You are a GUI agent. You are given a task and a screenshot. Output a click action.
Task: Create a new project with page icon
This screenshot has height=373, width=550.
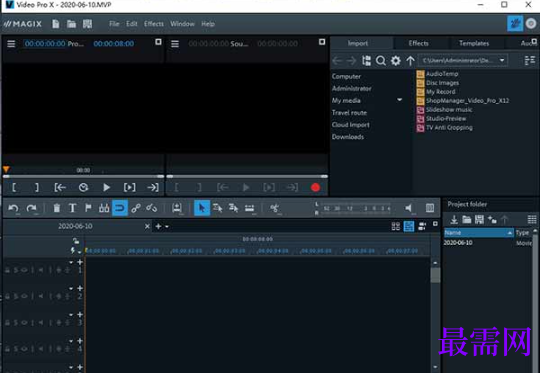pos(55,24)
